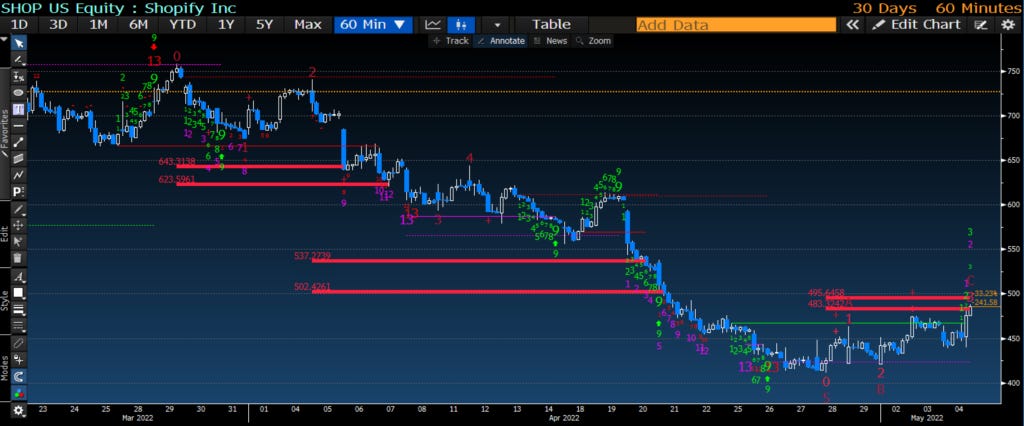Select the Max time range
Screen dimensions: 1024x426
(308, 25)
